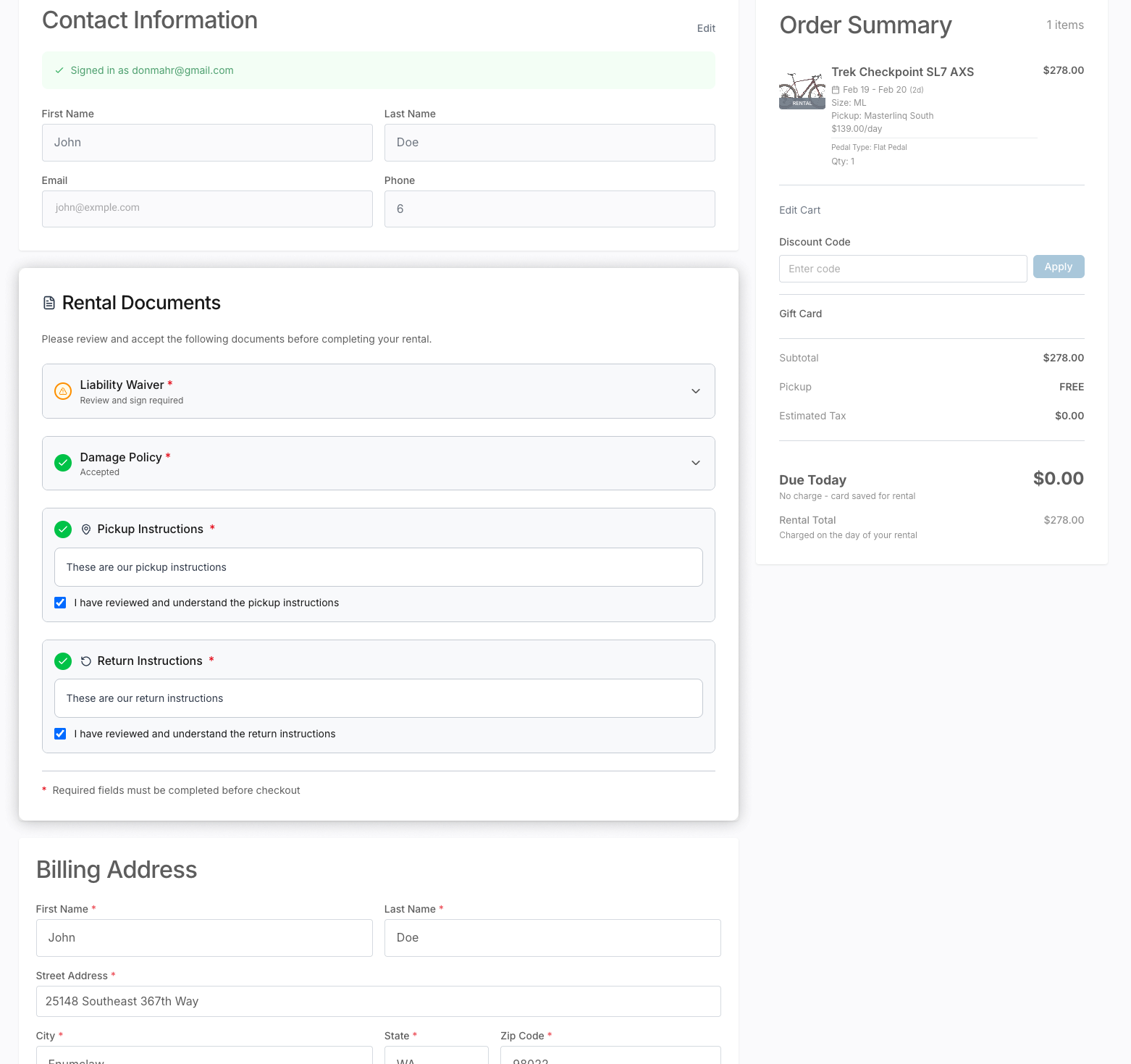Viewport: 1131px width, 1064px height.
Task: Click the Trek Checkpoint bike thumbnail
Action: tap(802, 90)
